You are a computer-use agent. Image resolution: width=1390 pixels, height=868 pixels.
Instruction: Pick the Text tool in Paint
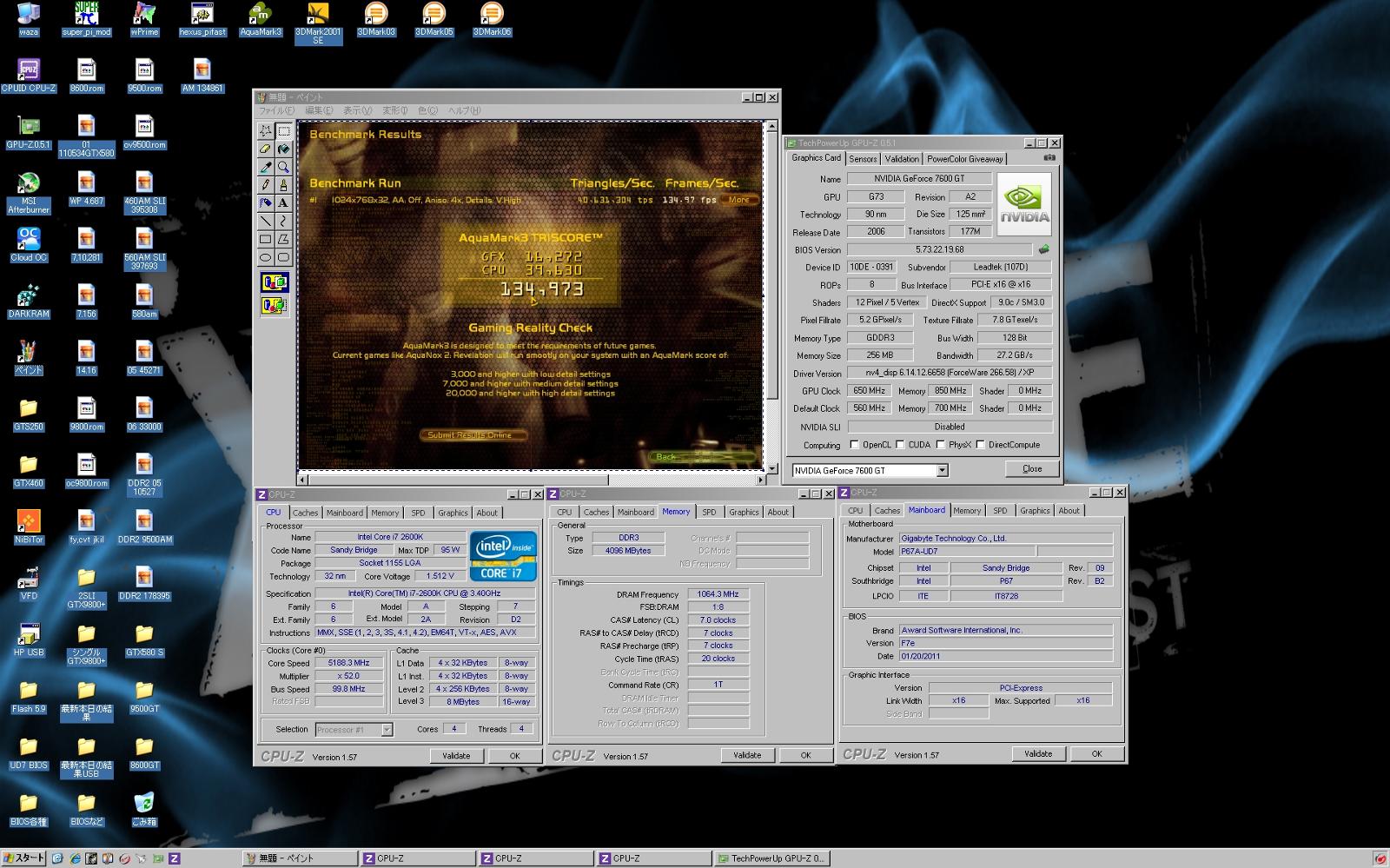coord(283,203)
